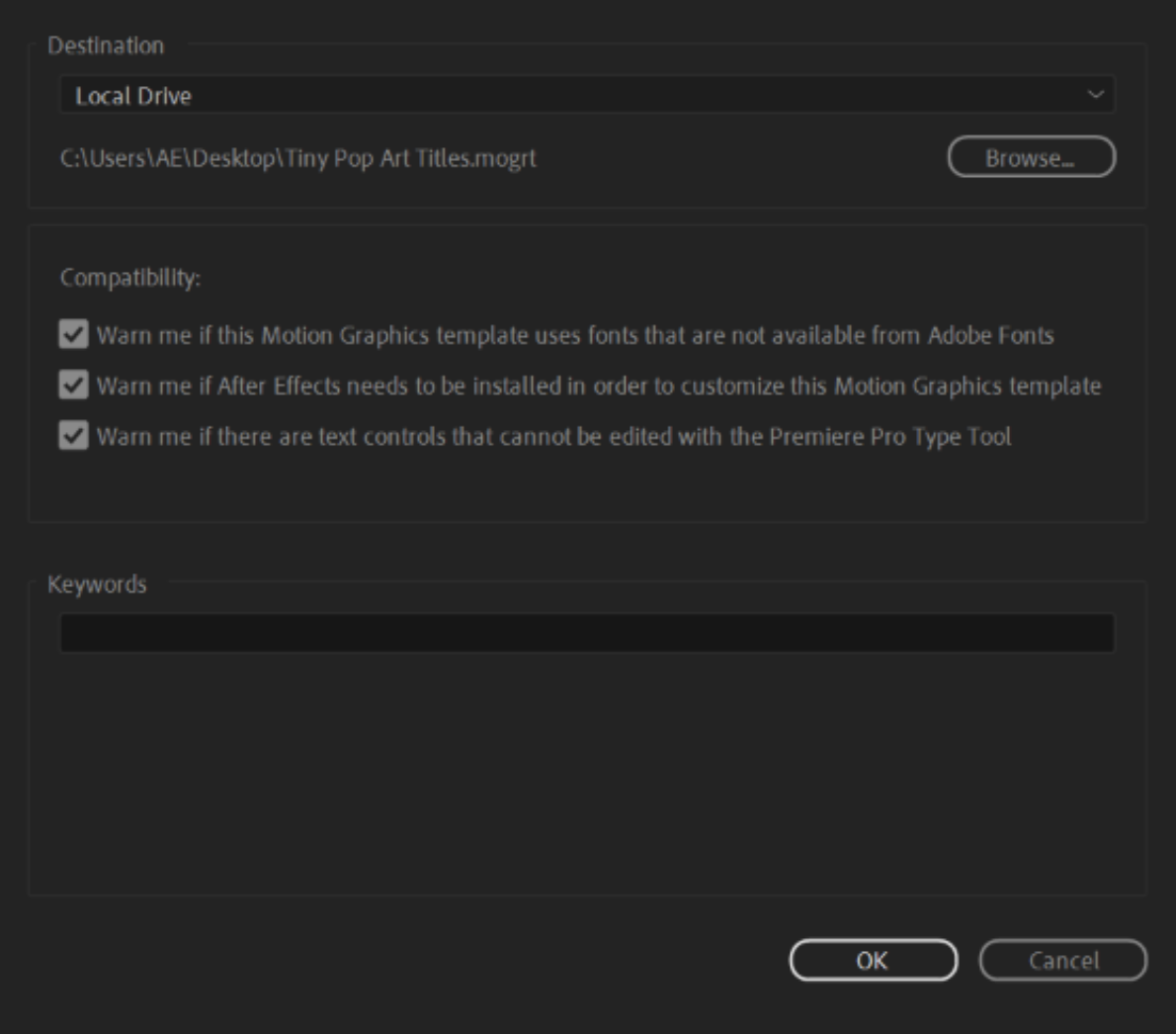Click the Destination section heading
The image size is (1176, 1034).
click(106, 45)
